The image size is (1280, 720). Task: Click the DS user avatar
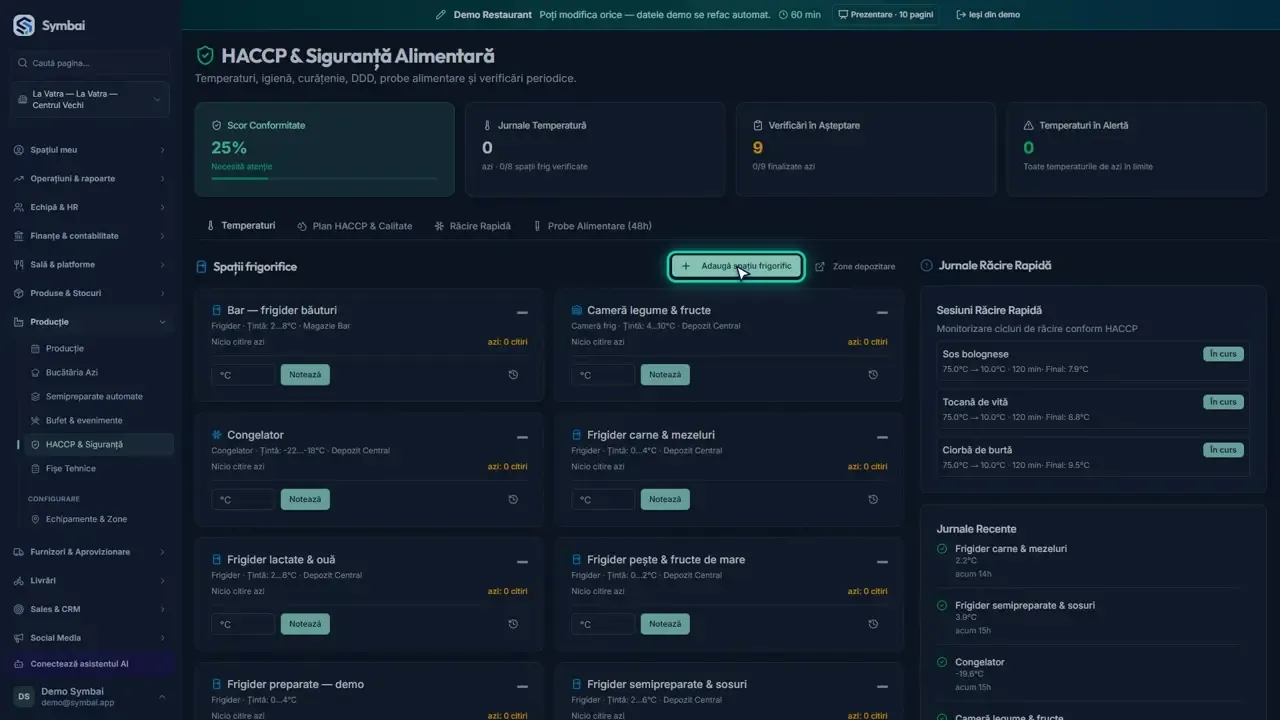(23, 696)
